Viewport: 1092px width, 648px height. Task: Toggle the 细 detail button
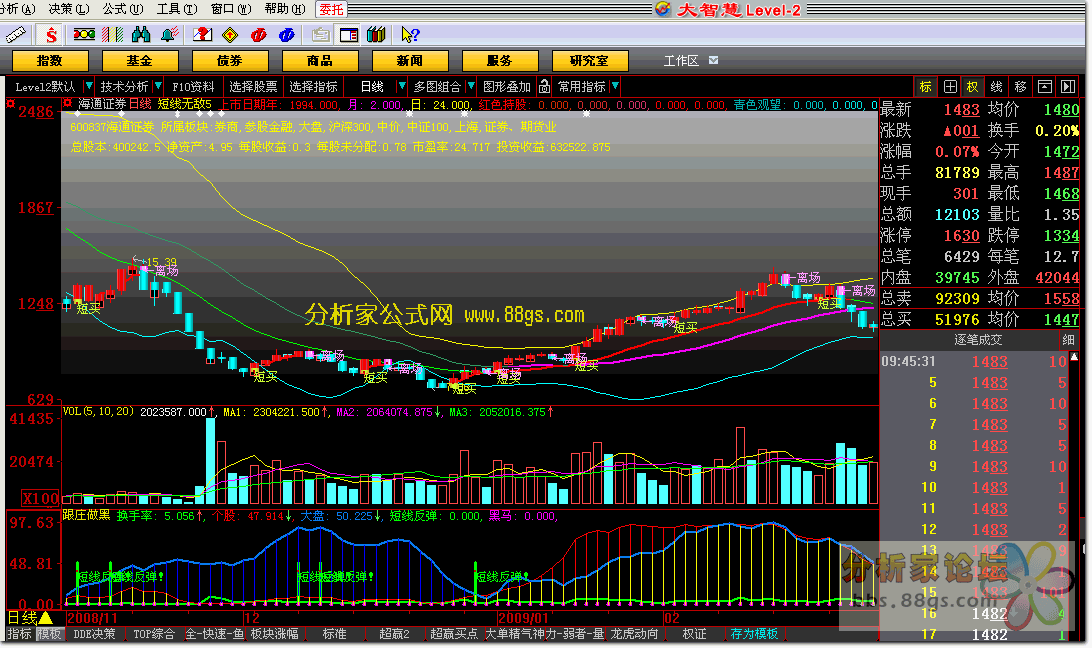click(x=1068, y=340)
